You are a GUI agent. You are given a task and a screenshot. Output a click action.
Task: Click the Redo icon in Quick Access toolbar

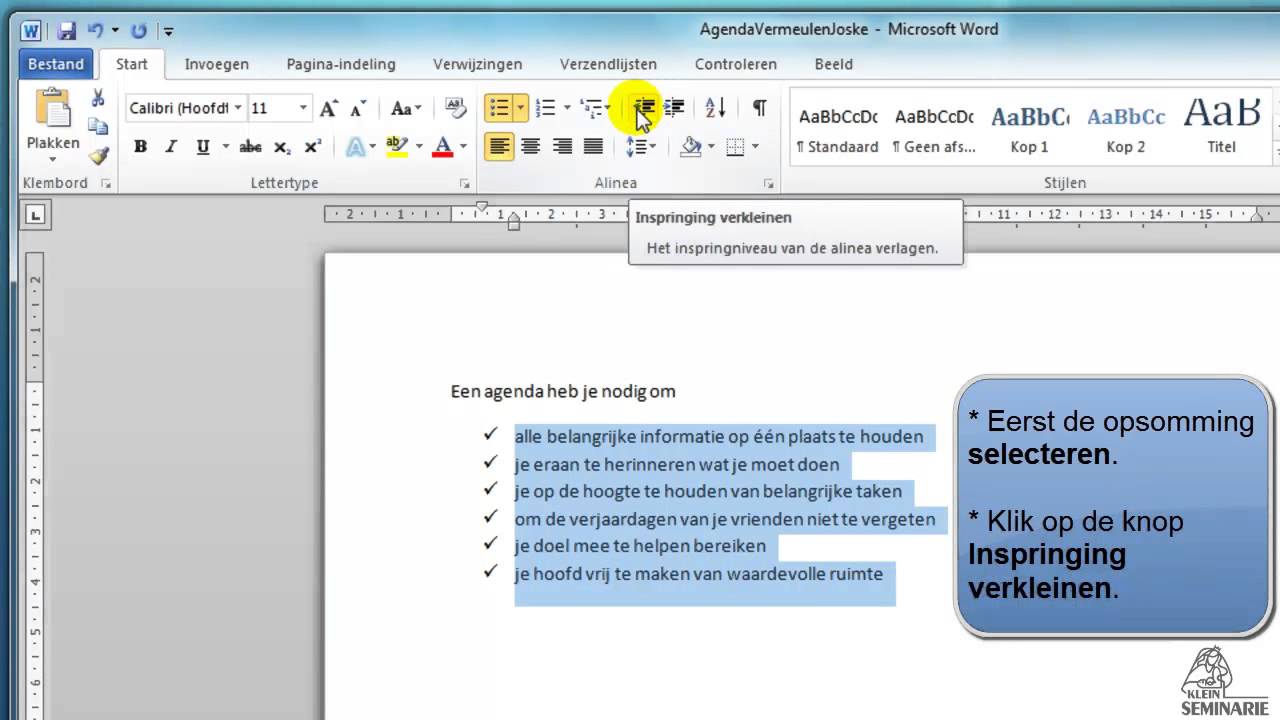(139, 31)
